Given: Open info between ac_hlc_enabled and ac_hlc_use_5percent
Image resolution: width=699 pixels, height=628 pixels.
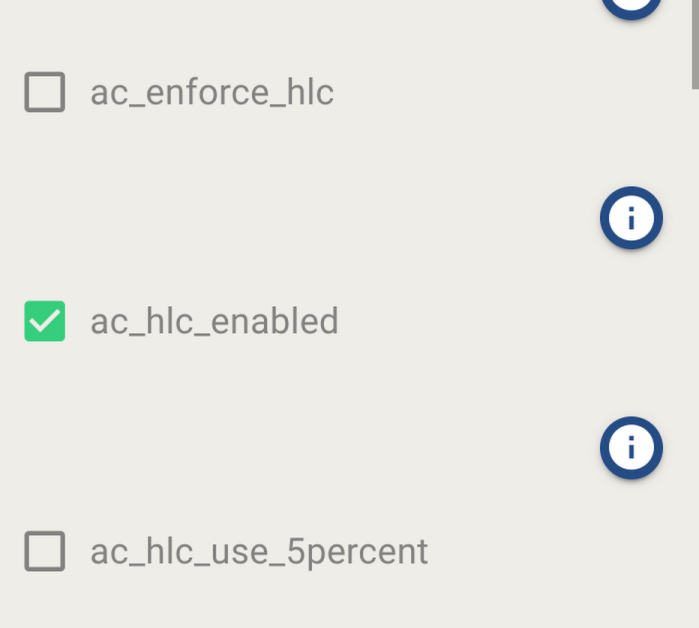Looking at the screenshot, I should pos(631,448).
